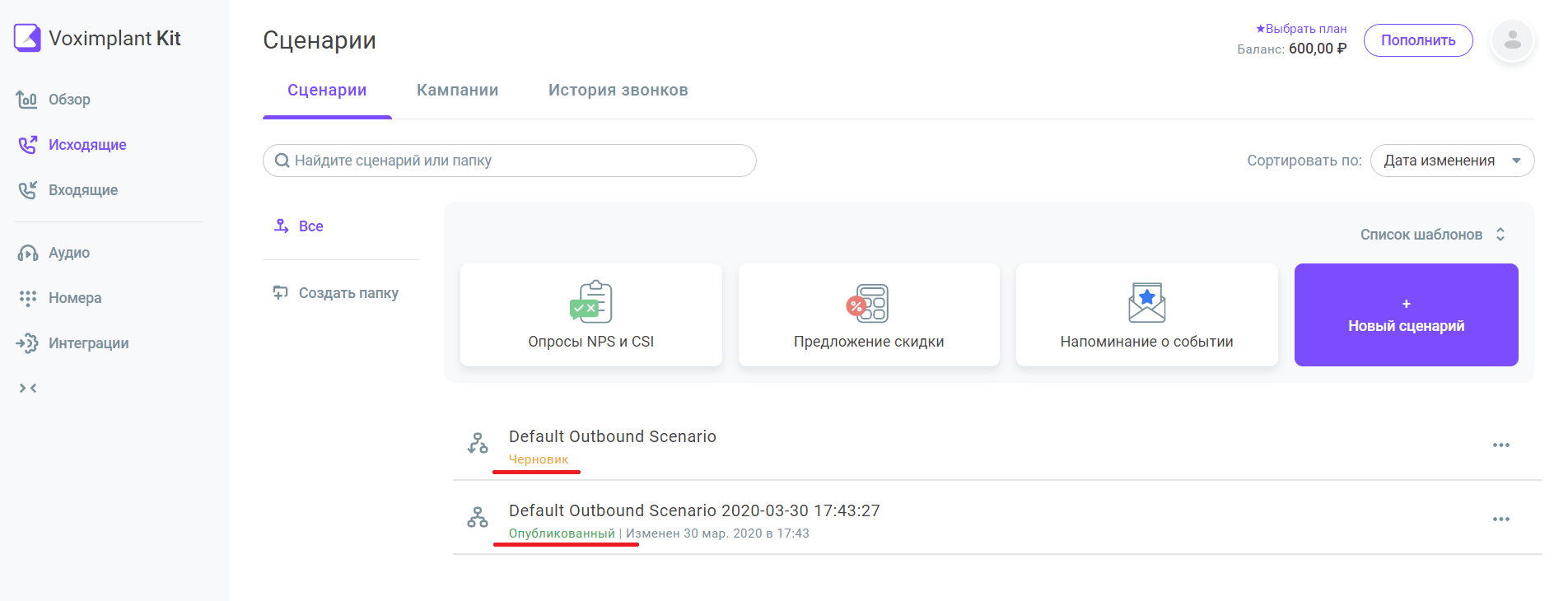Collapse the sidebar with the arrows icon
This screenshot has height=601, width=1568.
coord(28,388)
